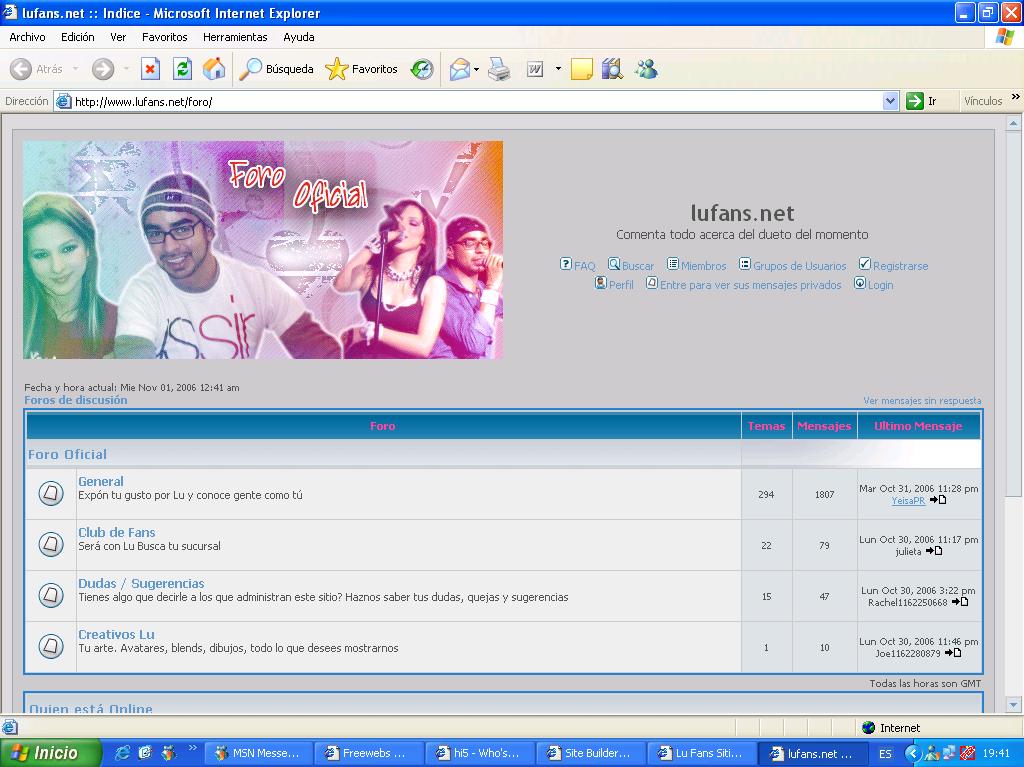Click the page scrollbar up arrow
The width and height of the screenshot is (1024, 767).
[1013, 123]
